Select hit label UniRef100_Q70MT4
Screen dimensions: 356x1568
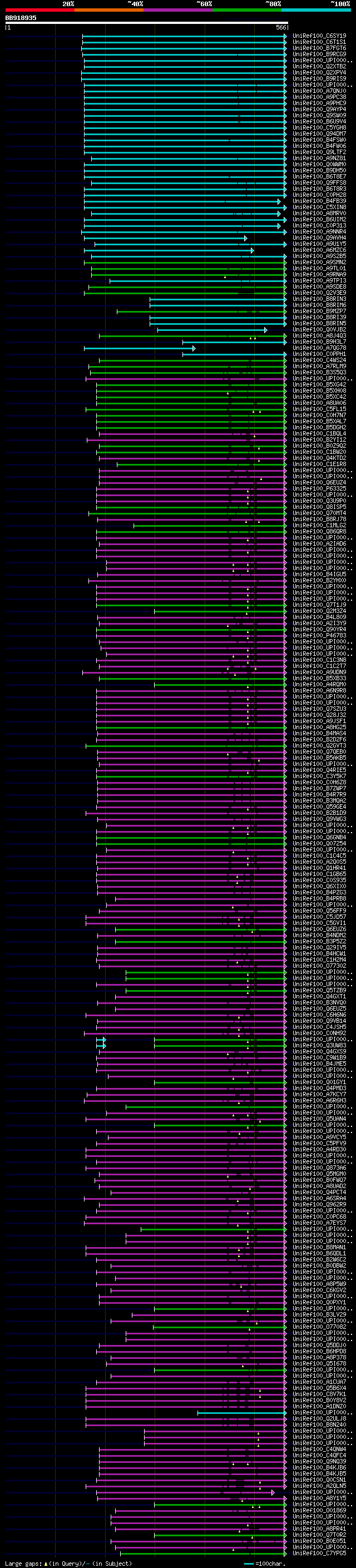pyautogui.click(x=319, y=513)
